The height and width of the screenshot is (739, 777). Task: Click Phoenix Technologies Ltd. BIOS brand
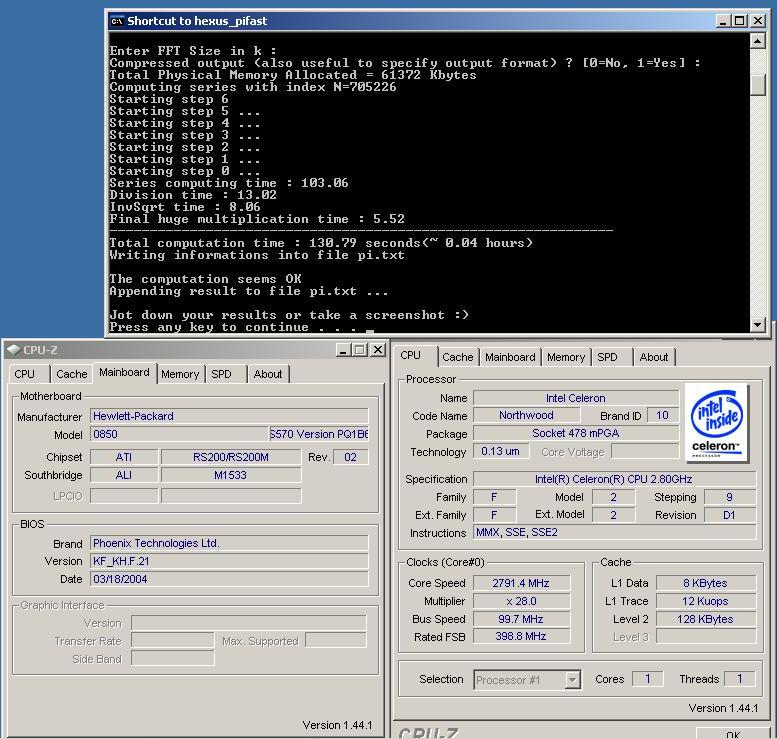pos(229,543)
